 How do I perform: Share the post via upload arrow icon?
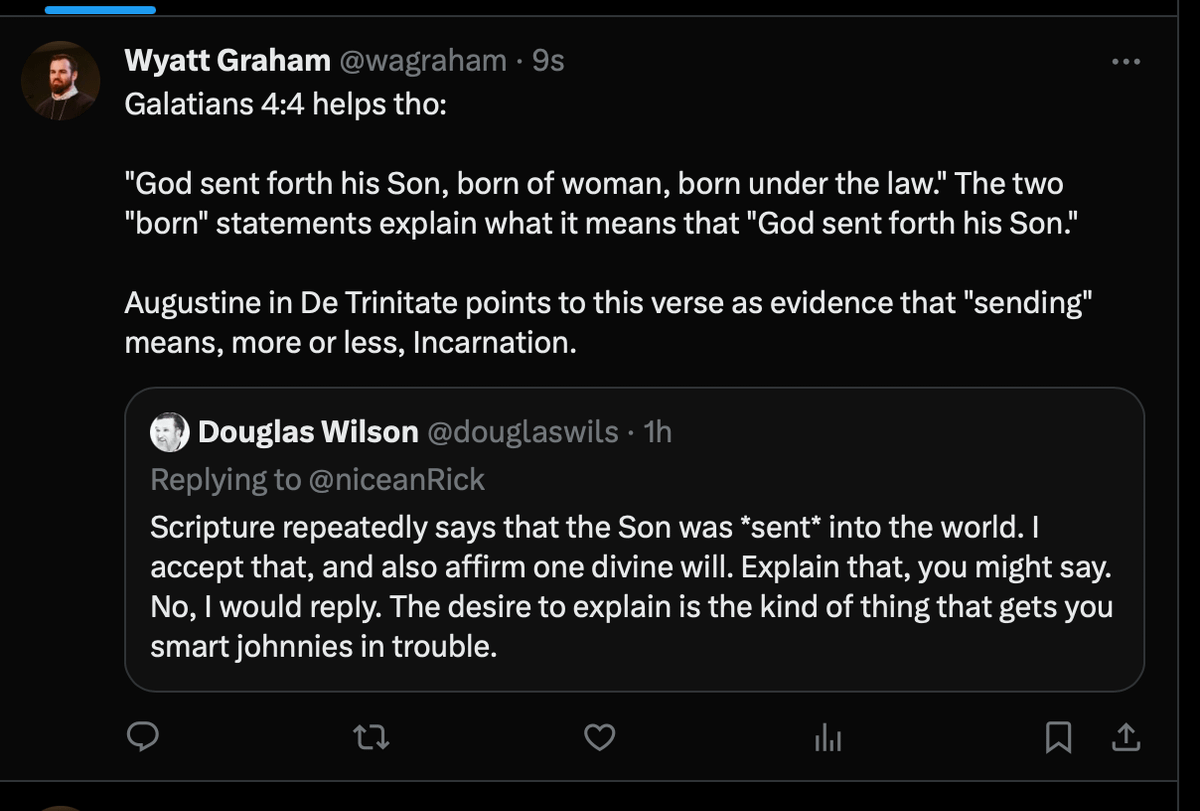1125,738
